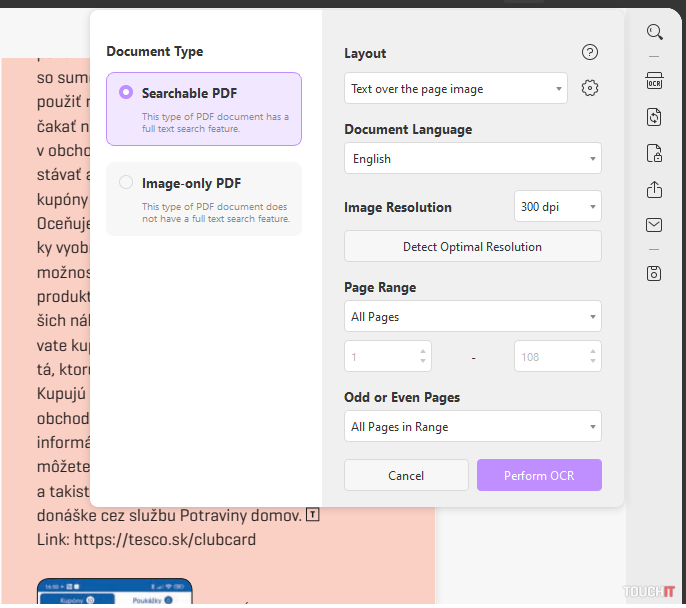The image size is (686, 608).
Task: Cancel the OCR dialog
Action: pyautogui.click(x=406, y=475)
